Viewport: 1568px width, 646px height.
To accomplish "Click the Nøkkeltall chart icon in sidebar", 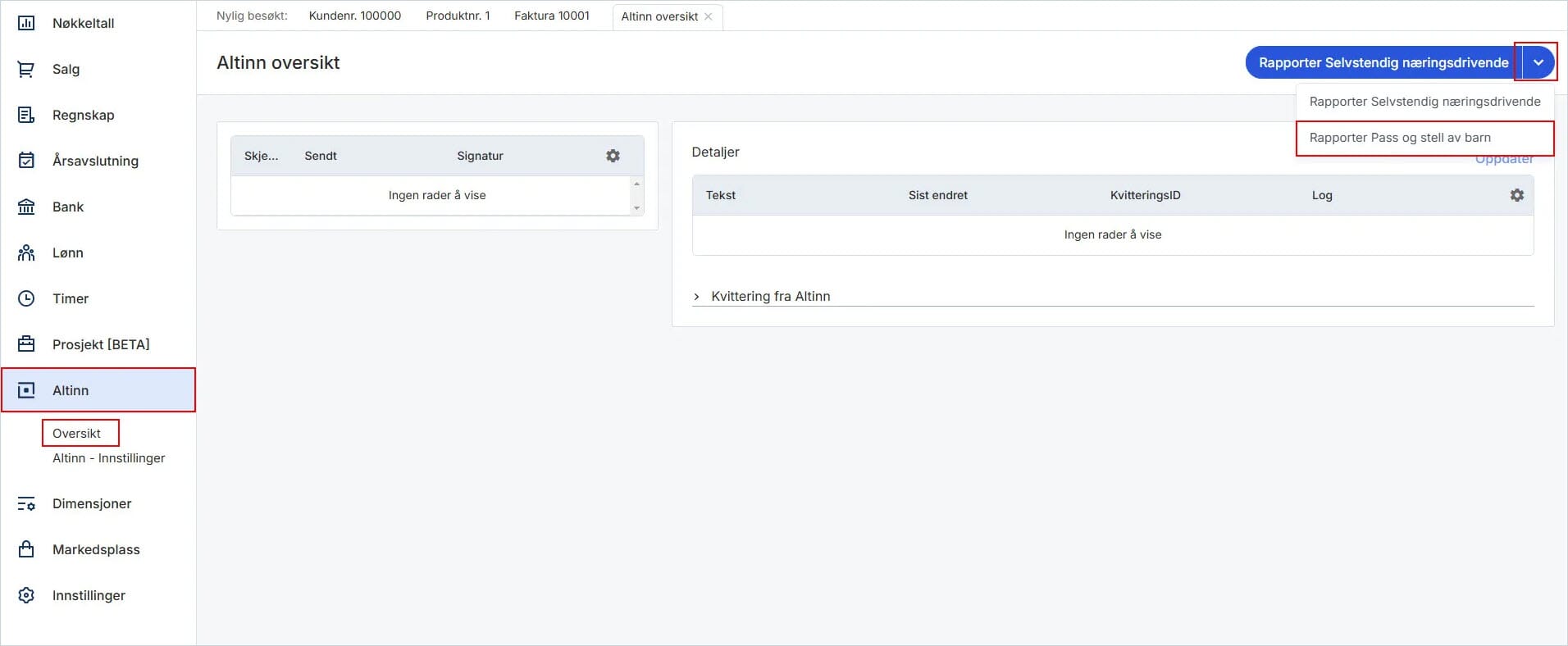I will [x=26, y=23].
